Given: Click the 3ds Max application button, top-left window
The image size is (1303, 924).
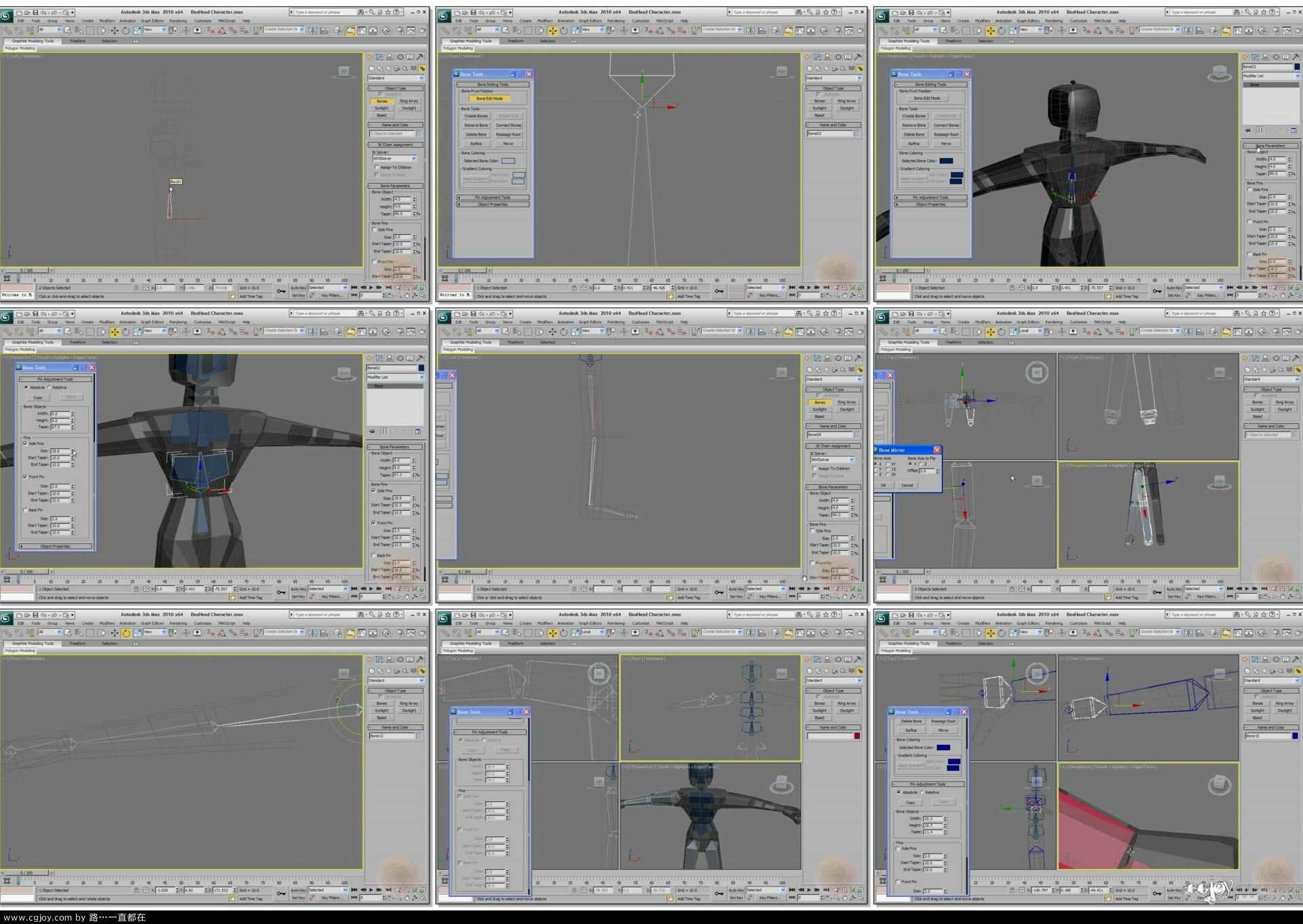Looking at the screenshot, I should tap(5, 16).
